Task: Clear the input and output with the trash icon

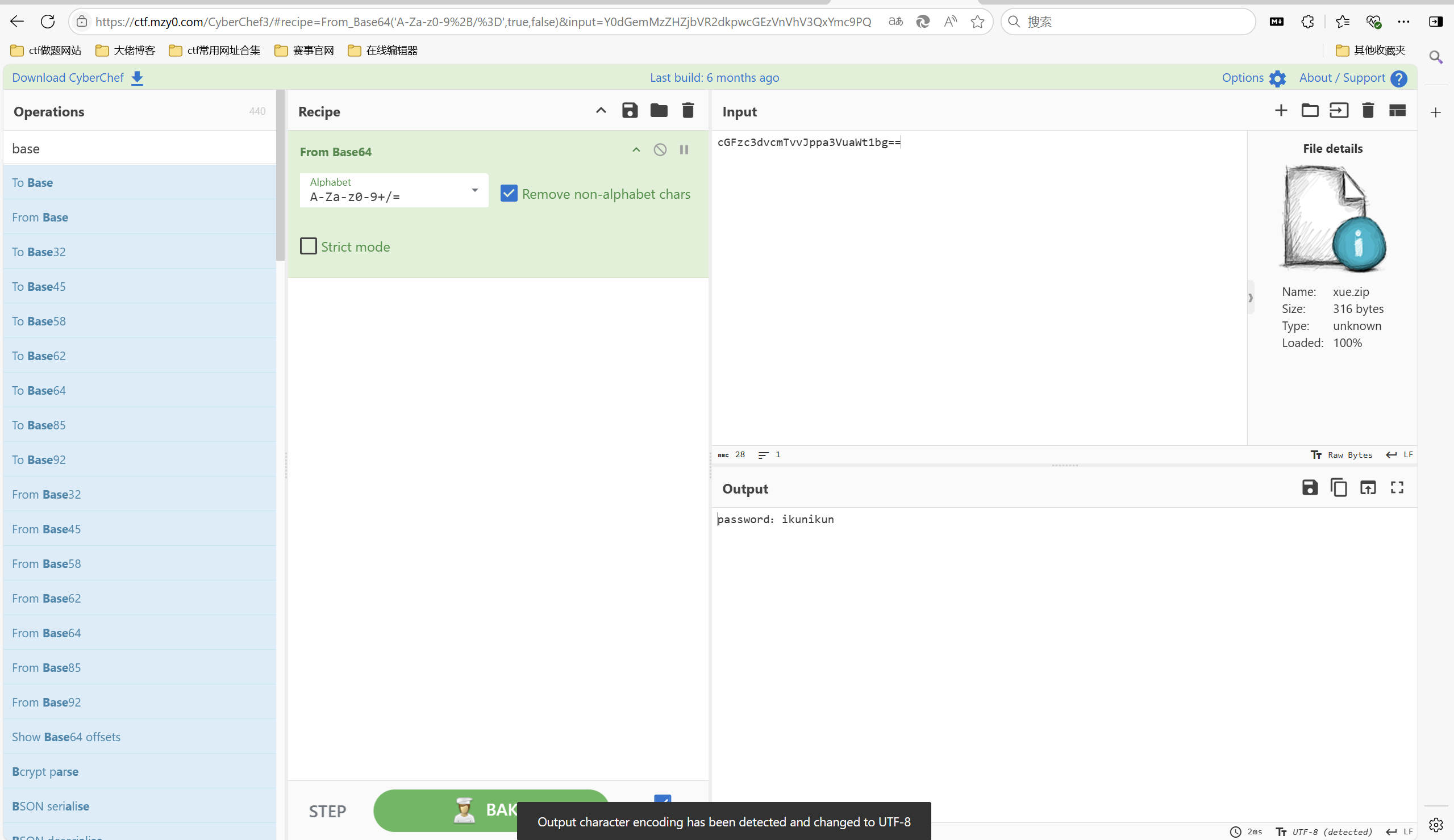Action: pos(1368,110)
